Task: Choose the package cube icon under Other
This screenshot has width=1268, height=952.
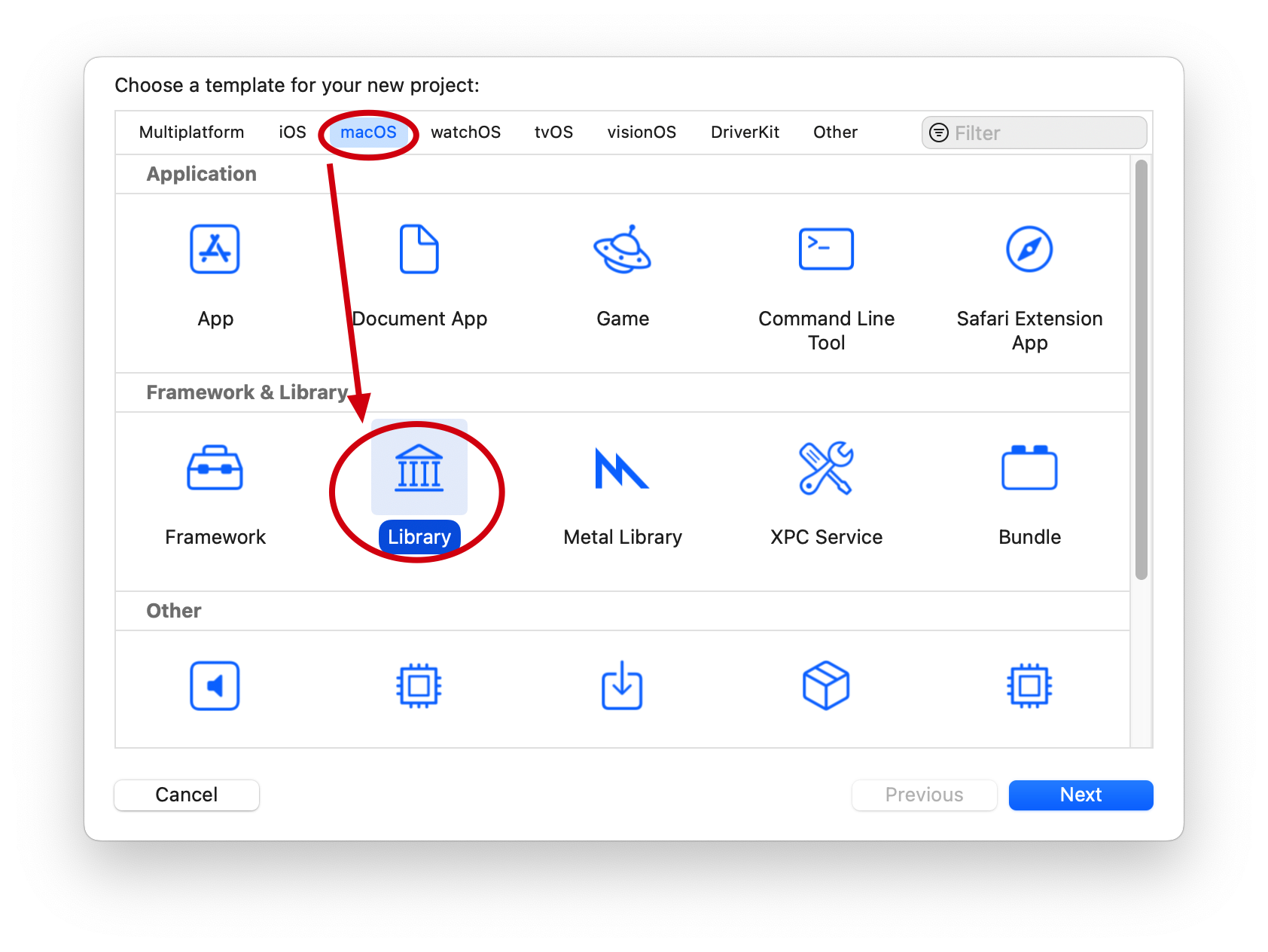Action: pyautogui.click(x=826, y=685)
